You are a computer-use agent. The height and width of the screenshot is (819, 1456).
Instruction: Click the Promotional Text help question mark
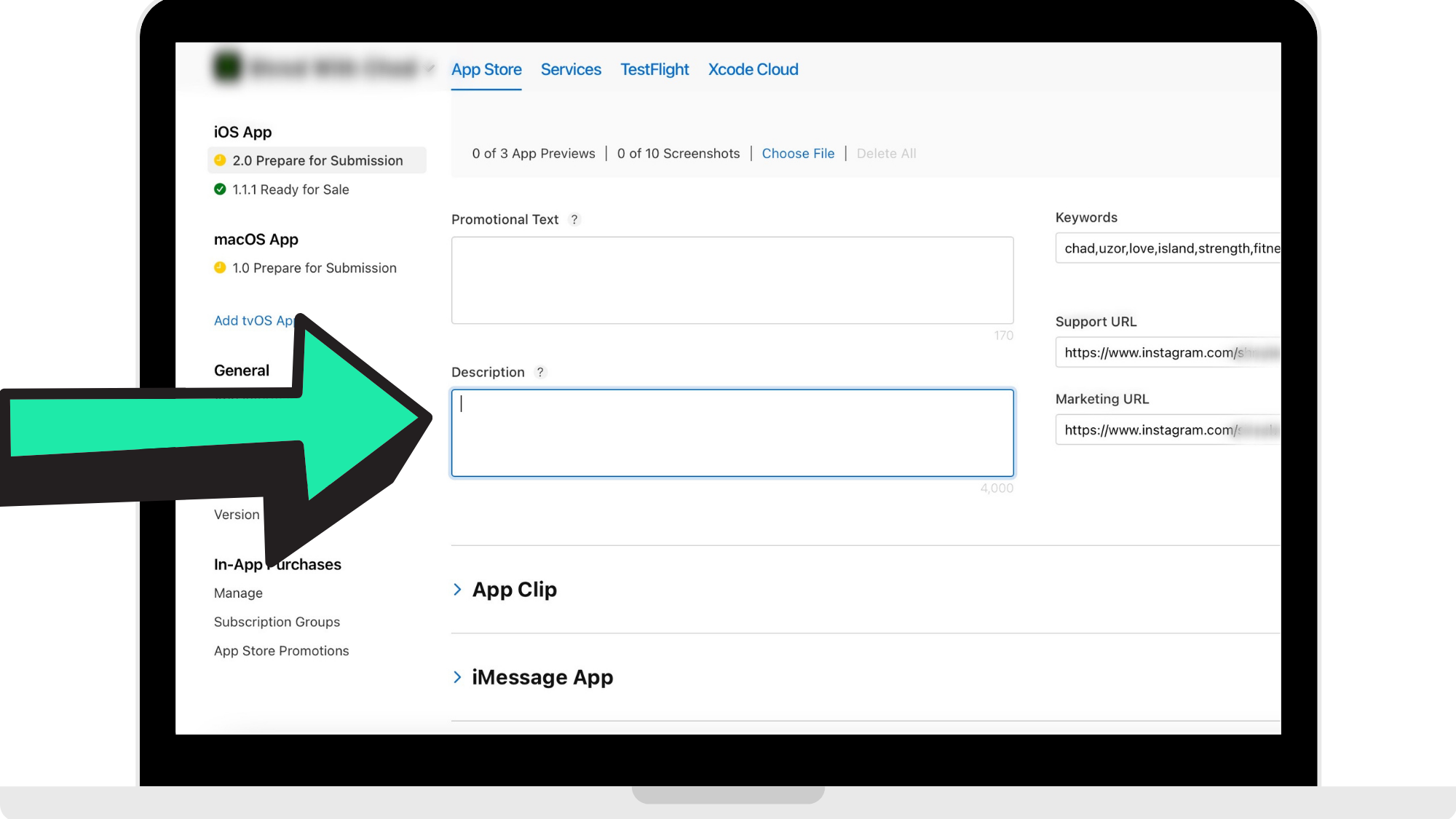tap(574, 219)
